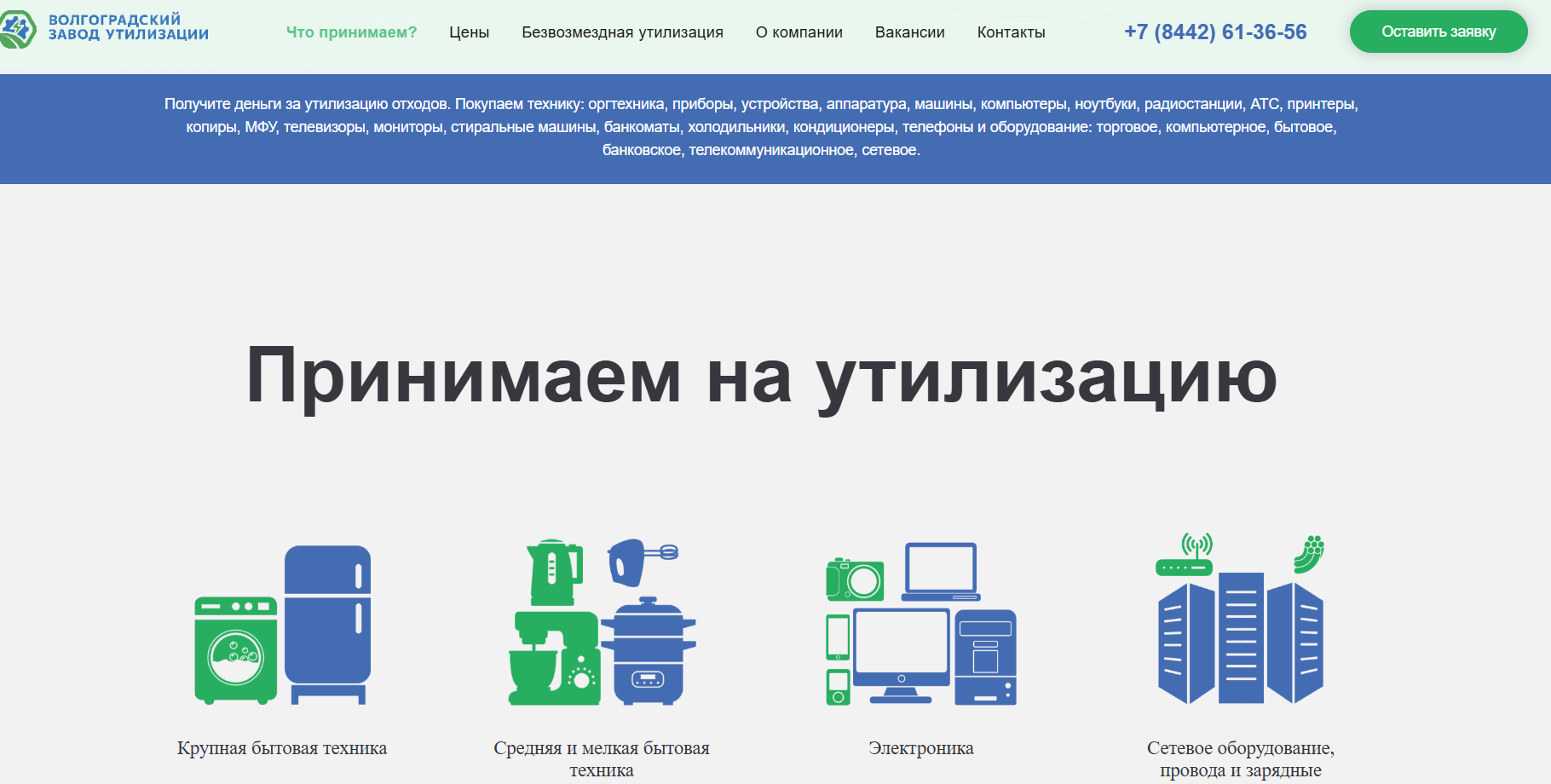The image size is (1551, 784).
Task: Open the Контакты page
Action: point(1012,32)
